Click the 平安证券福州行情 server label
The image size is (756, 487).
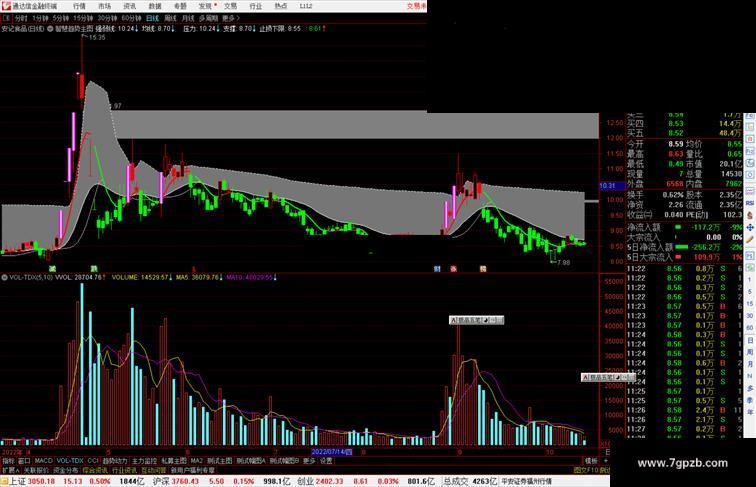click(527, 481)
